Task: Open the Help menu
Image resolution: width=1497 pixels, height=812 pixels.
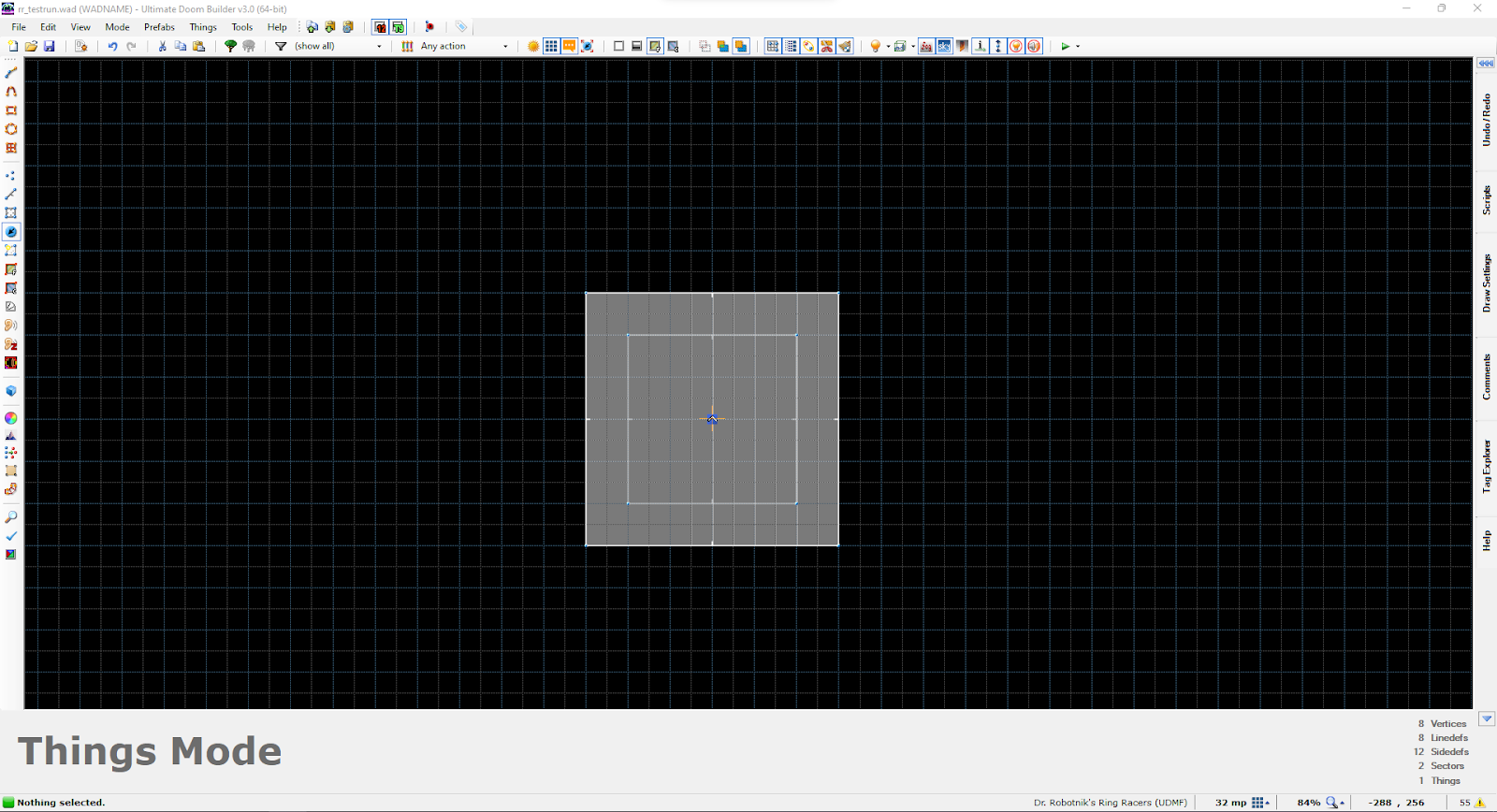Action: tap(277, 27)
